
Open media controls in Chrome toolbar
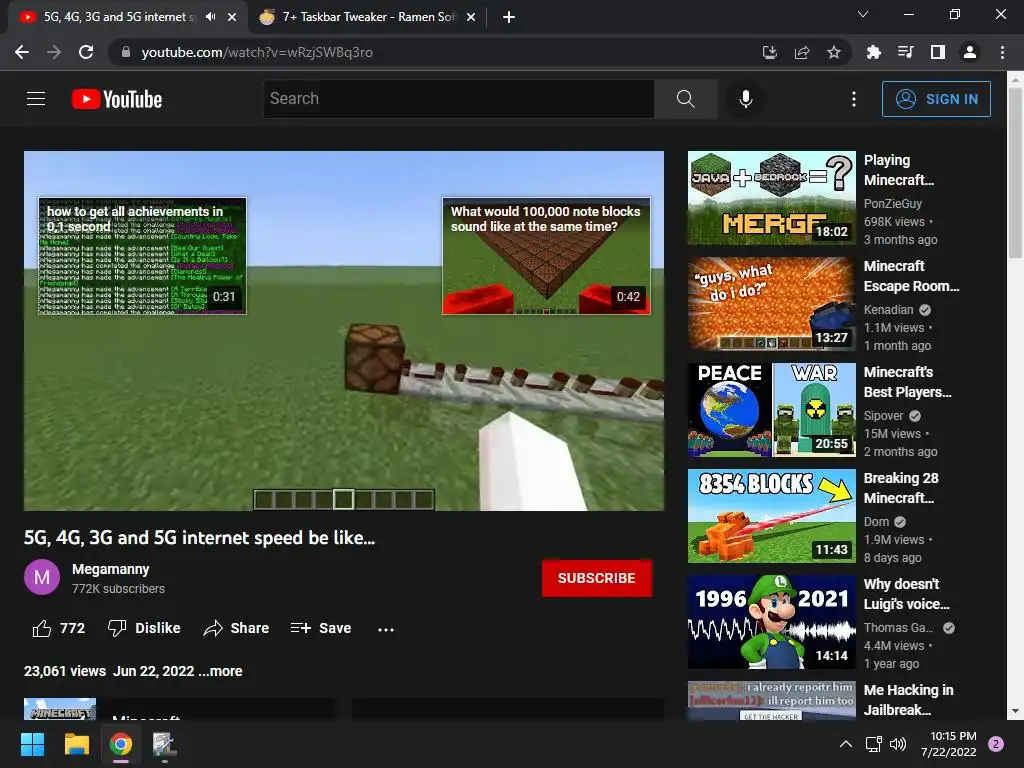coord(906,52)
